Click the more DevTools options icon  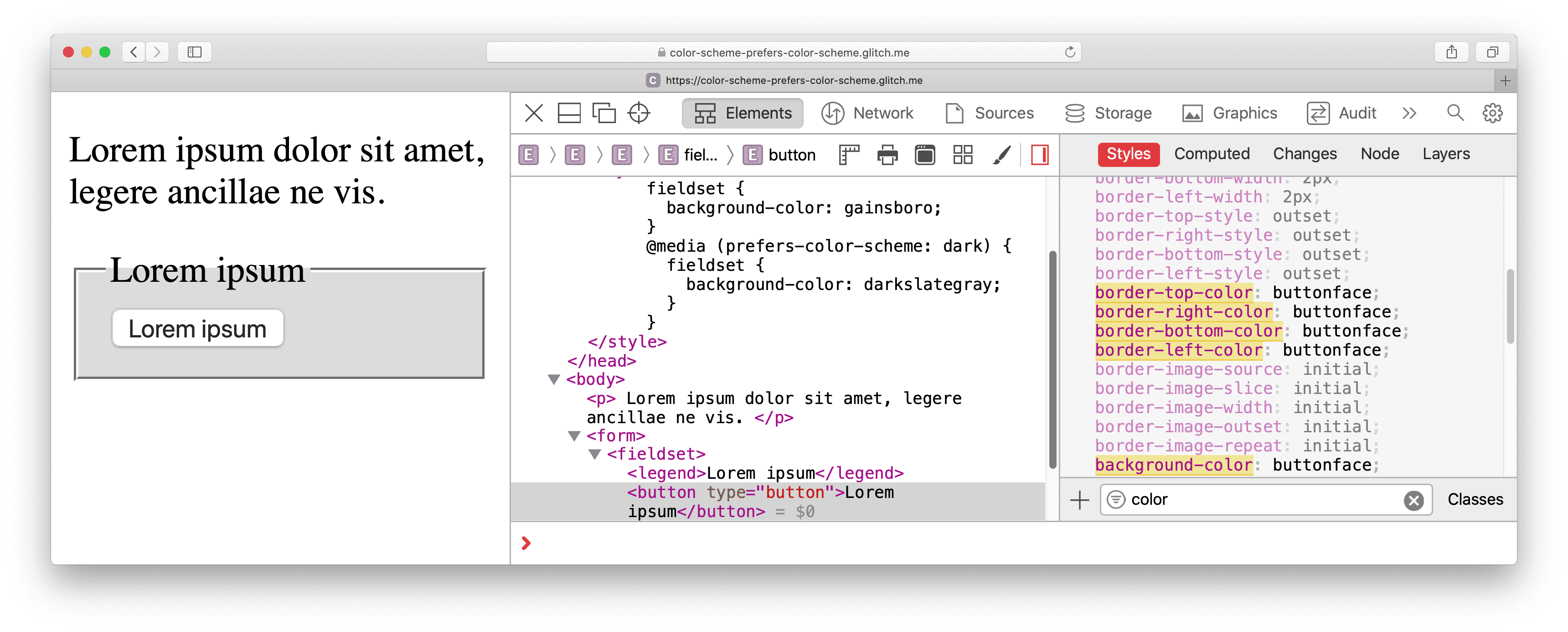coord(1408,113)
